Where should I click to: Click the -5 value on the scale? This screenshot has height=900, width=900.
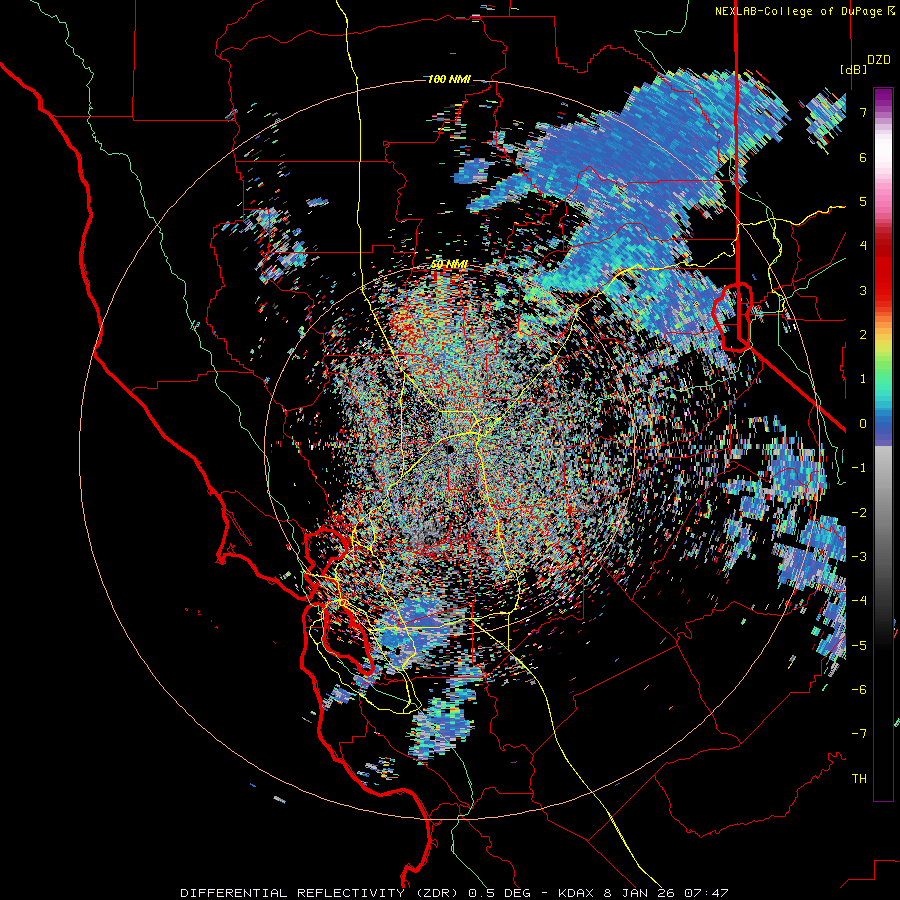tap(859, 646)
